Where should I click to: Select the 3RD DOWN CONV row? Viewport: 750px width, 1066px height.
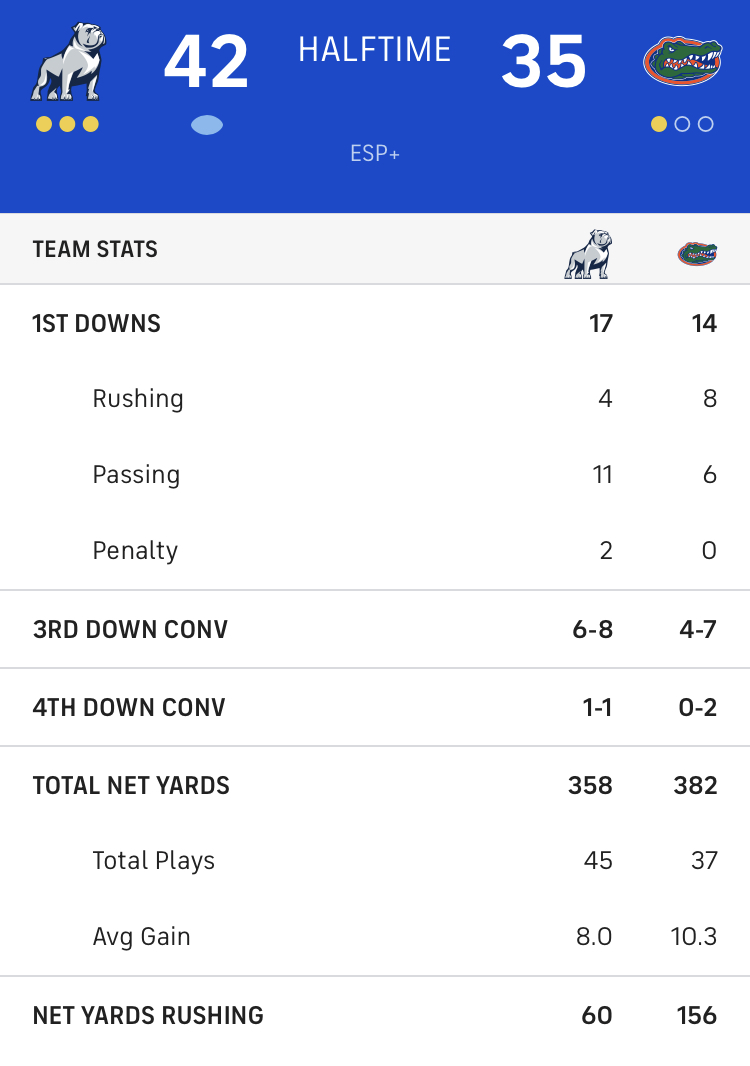(x=375, y=630)
